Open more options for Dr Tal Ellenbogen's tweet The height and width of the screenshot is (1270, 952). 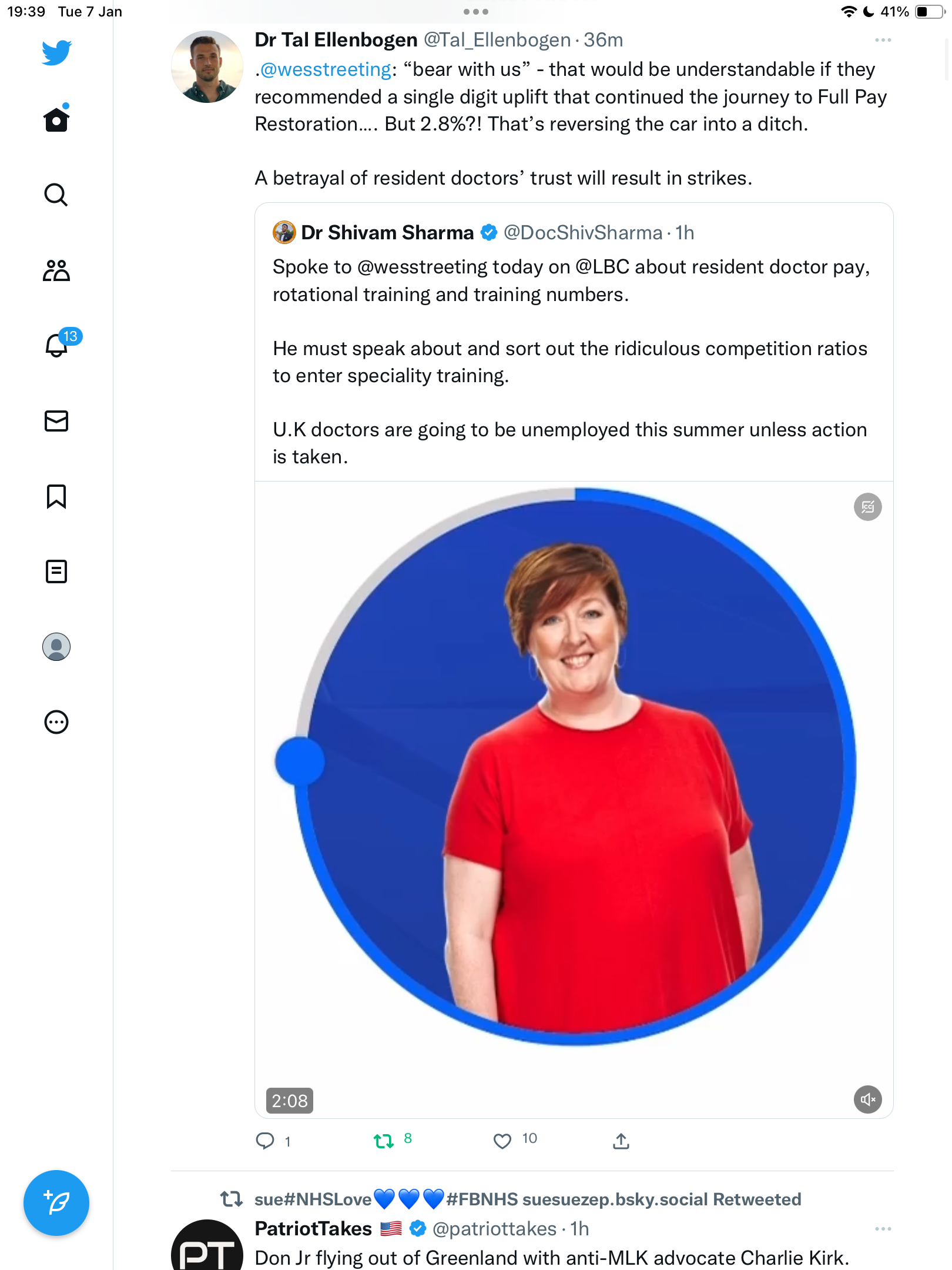(883, 40)
